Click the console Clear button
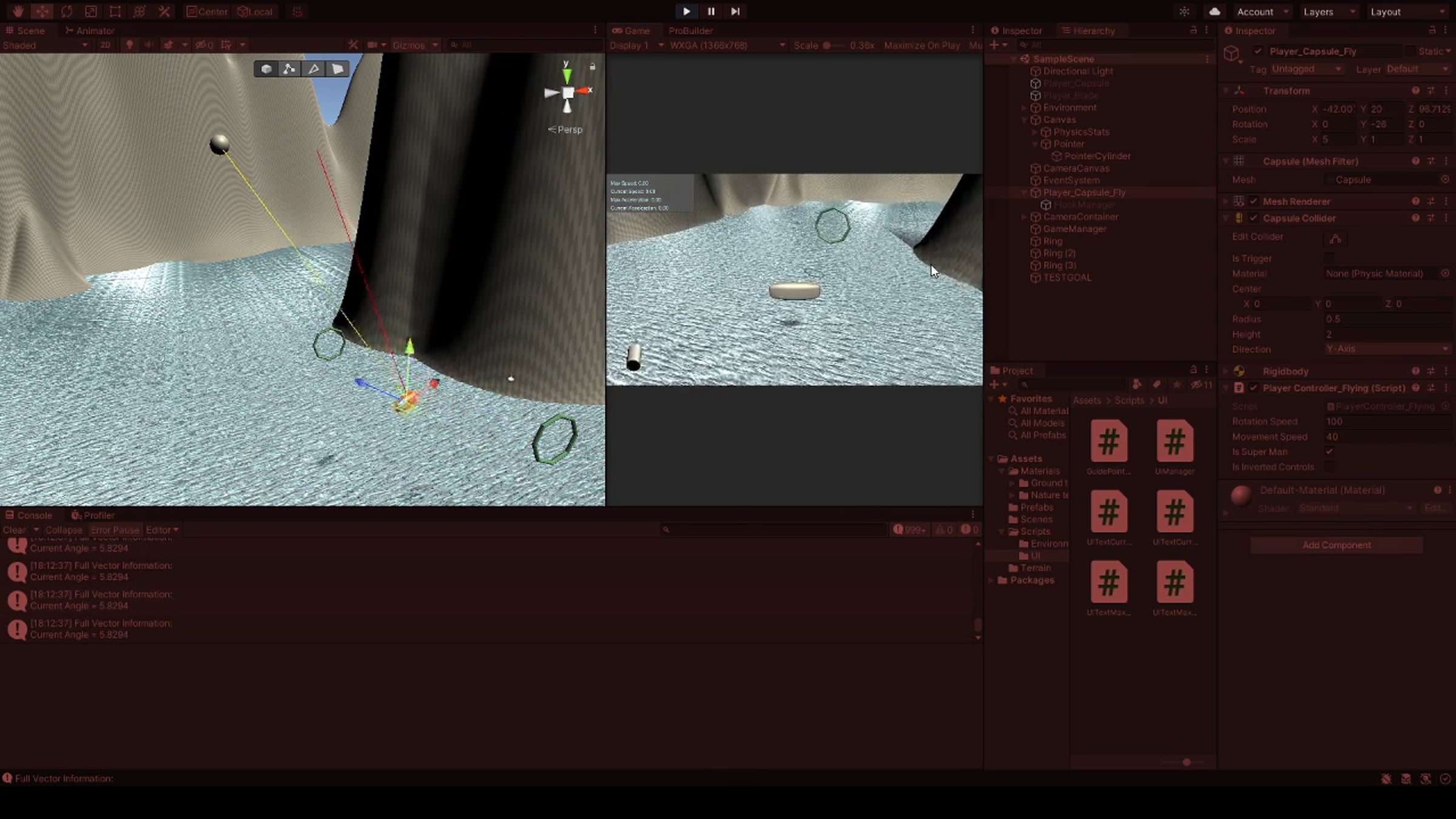This screenshot has width=1456, height=819. click(15, 530)
